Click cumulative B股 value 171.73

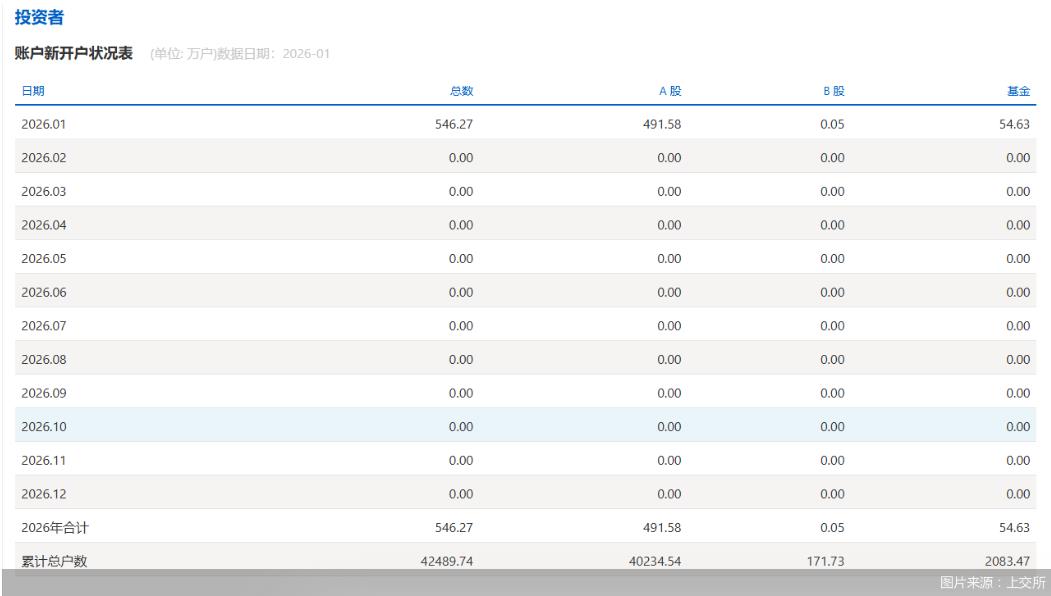coord(825,562)
